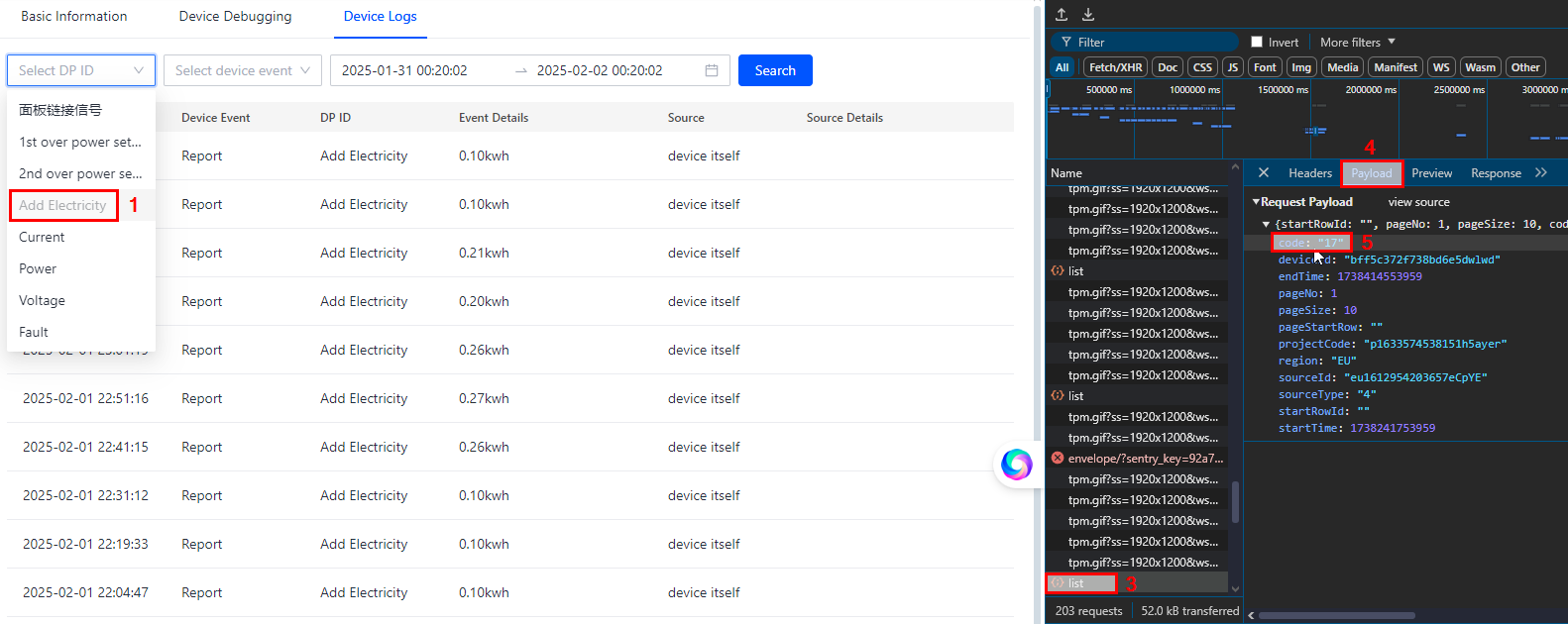The height and width of the screenshot is (624, 1568).
Task: Click the blue Search button
Action: click(x=775, y=70)
